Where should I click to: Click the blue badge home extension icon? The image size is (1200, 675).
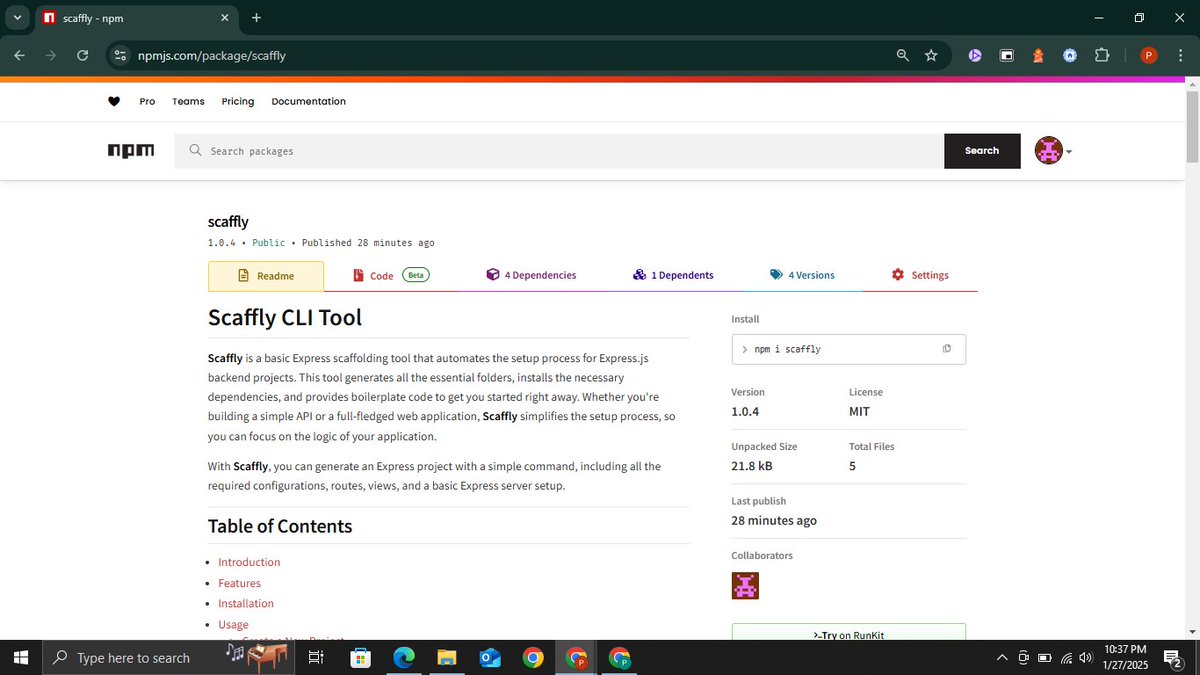1070,56
